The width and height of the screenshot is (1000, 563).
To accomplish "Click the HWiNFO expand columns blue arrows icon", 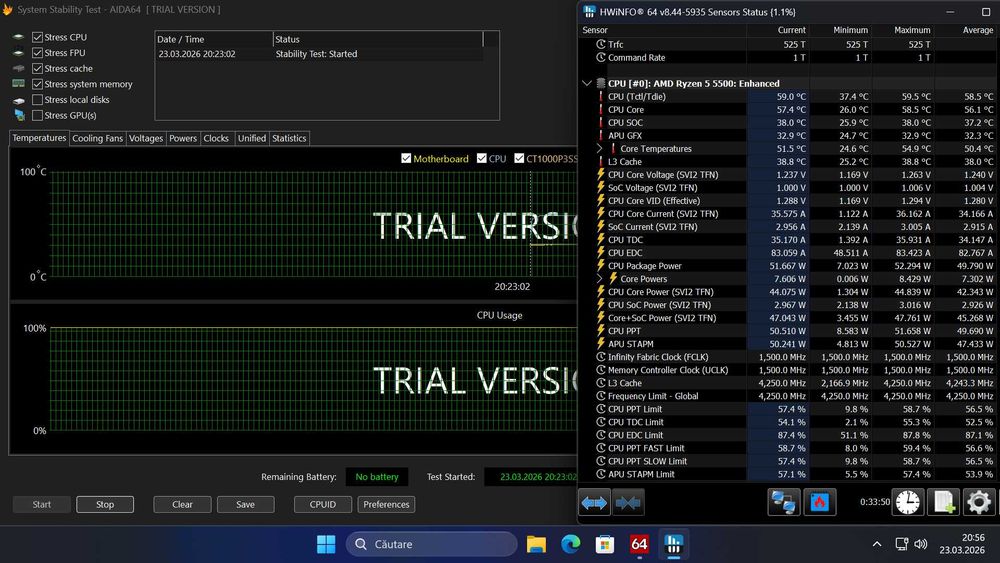I will pyautogui.click(x=594, y=503).
